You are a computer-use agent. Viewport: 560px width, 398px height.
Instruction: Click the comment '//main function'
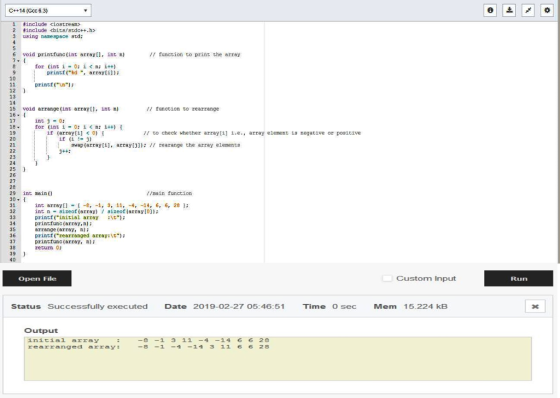169,193
